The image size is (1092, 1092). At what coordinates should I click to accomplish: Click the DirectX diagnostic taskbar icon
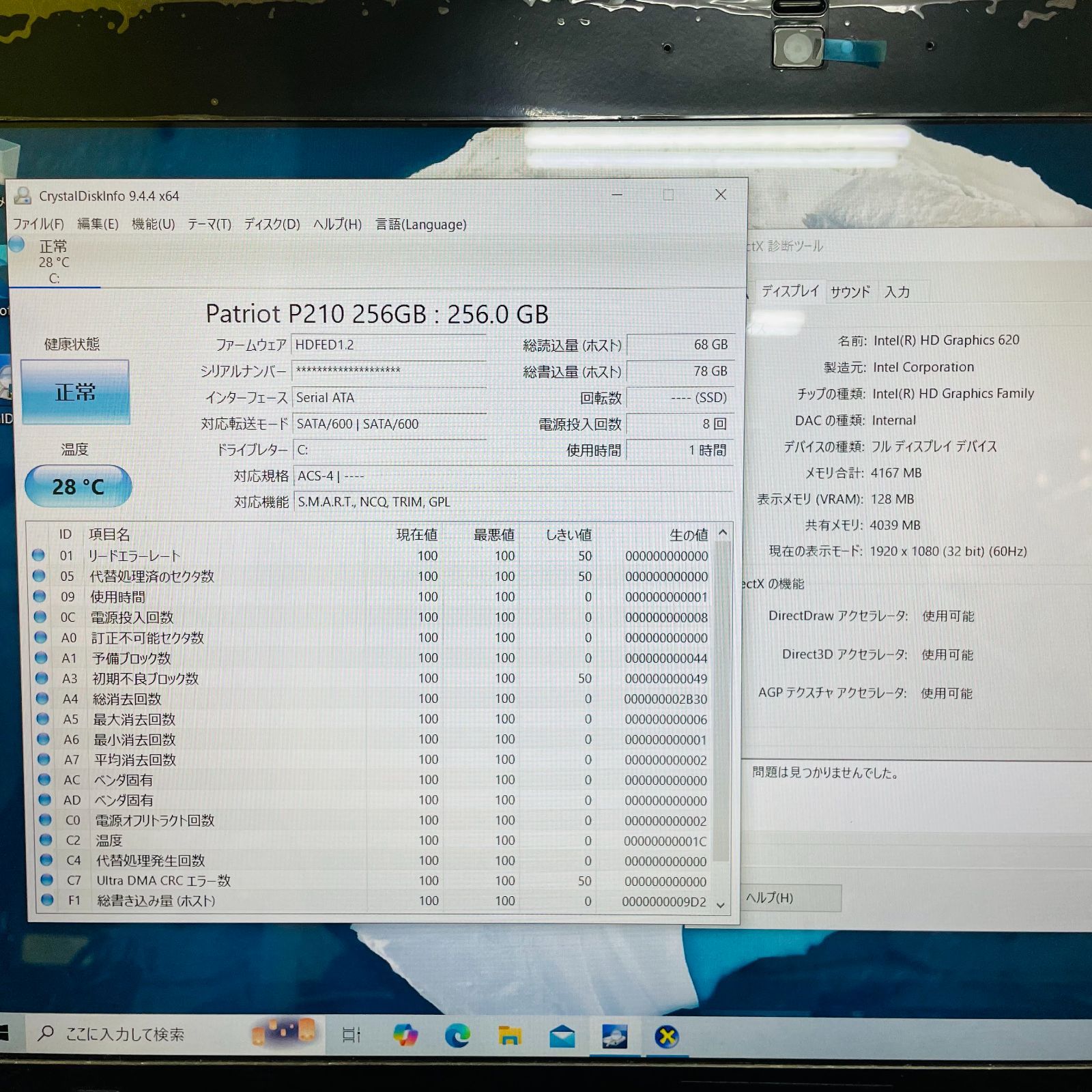click(x=667, y=1037)
